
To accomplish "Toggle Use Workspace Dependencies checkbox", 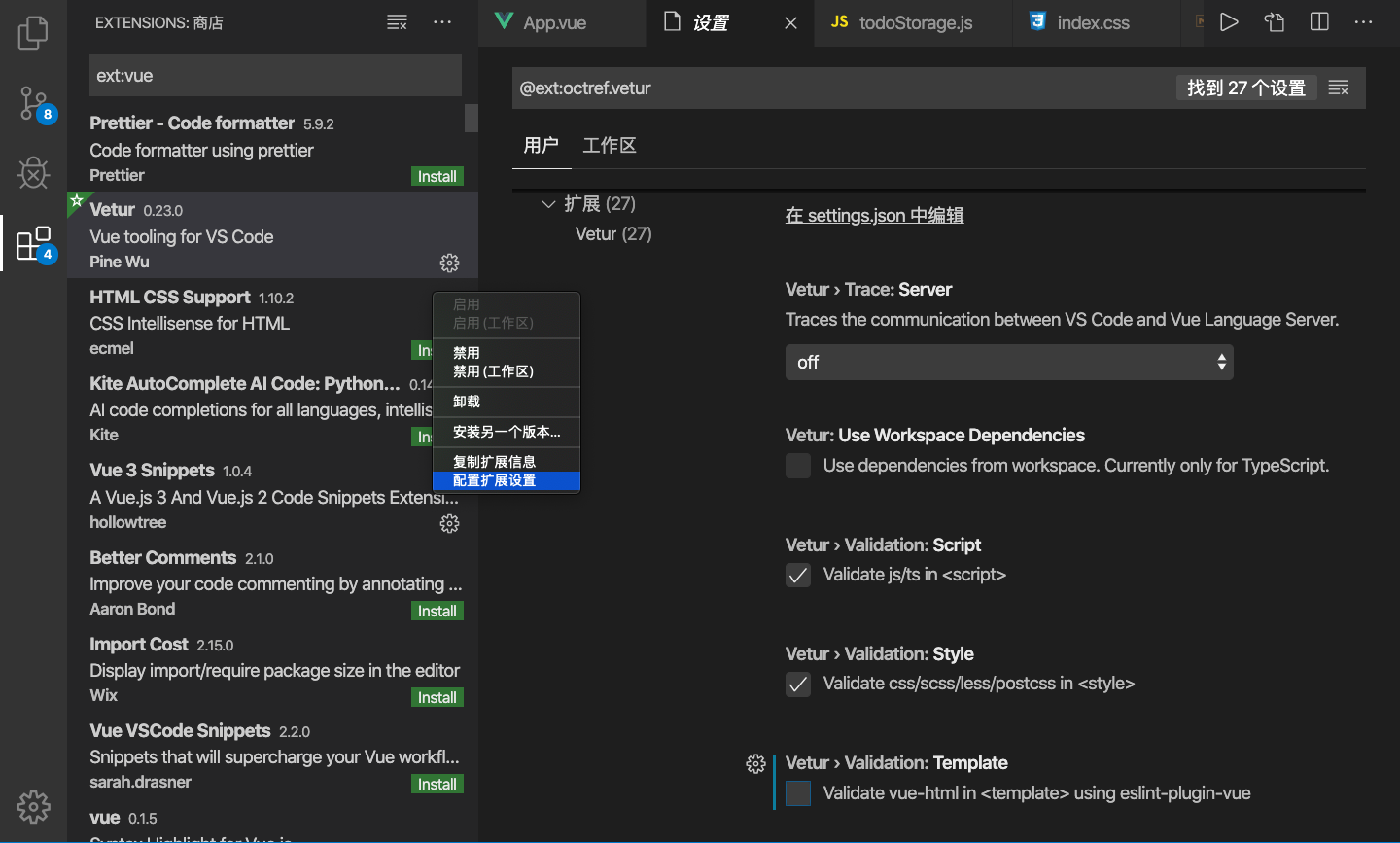I will pos(798,466).
